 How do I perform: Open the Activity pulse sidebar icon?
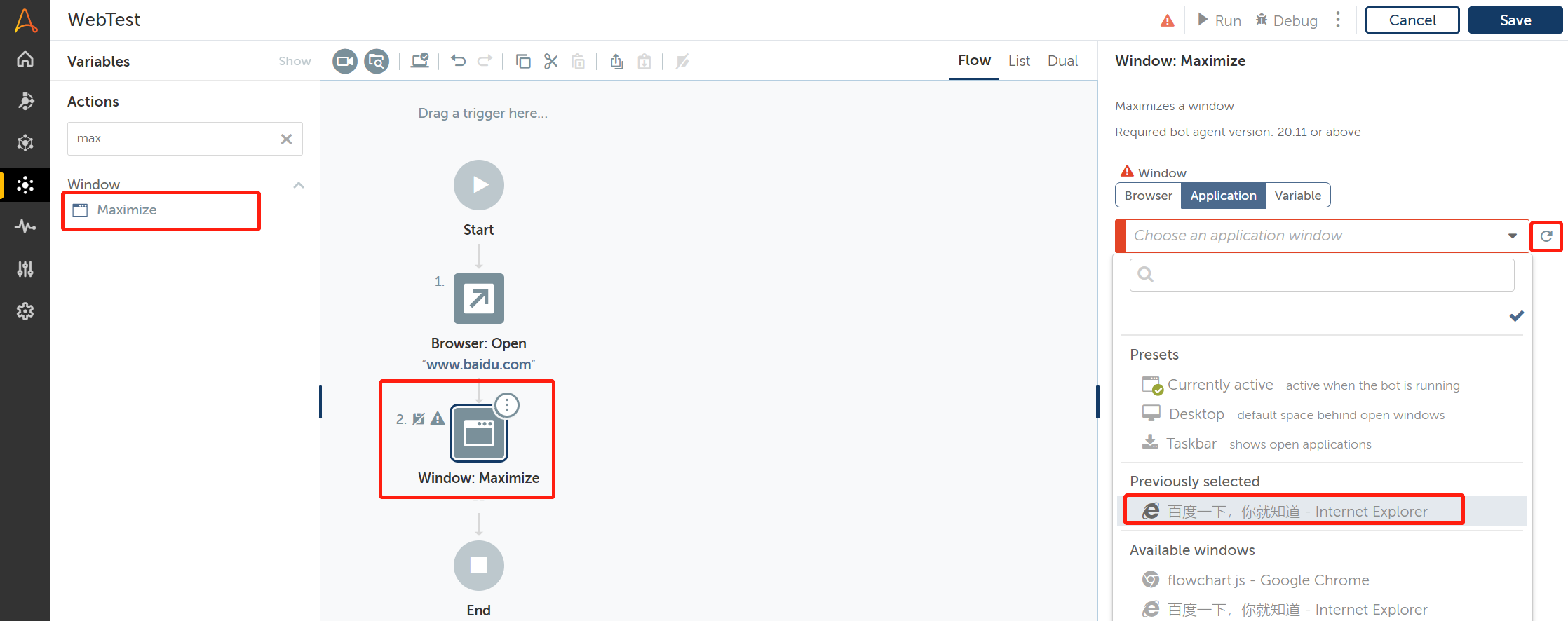[x=25, y=226]
